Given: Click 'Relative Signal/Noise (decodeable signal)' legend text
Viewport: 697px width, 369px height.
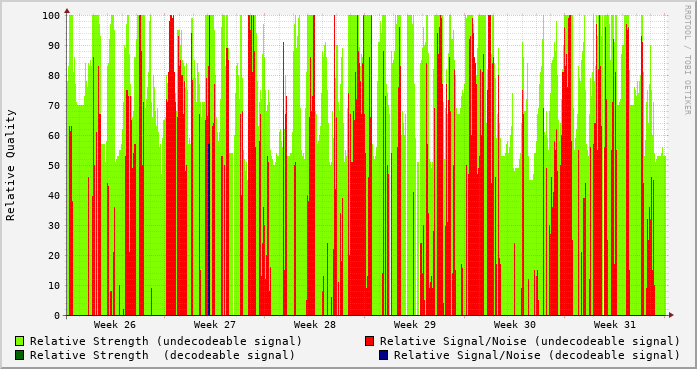Looking at the screenshot, I should 537,355.
